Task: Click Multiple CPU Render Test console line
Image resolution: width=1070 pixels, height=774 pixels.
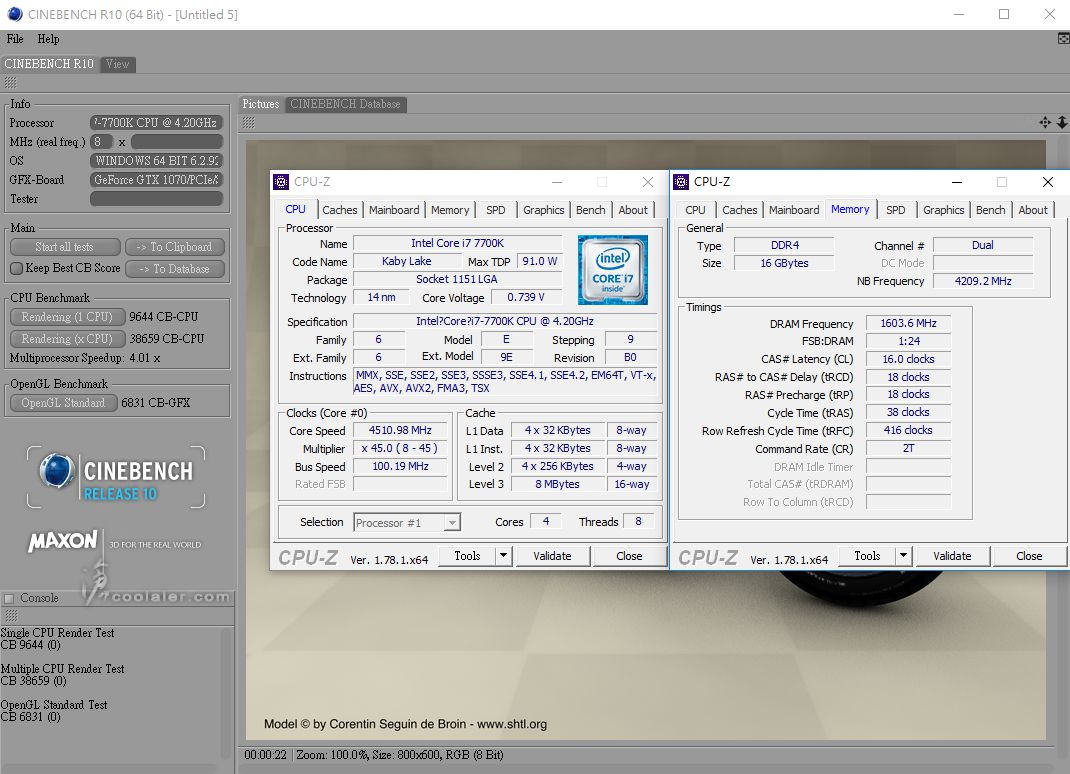Action: pos(63,669)
